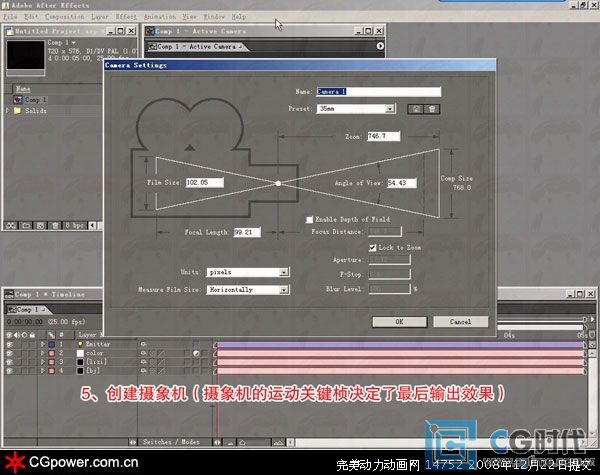
Task: Toggle the lock box on Emitter layer
Action: (x=33, y=344)
